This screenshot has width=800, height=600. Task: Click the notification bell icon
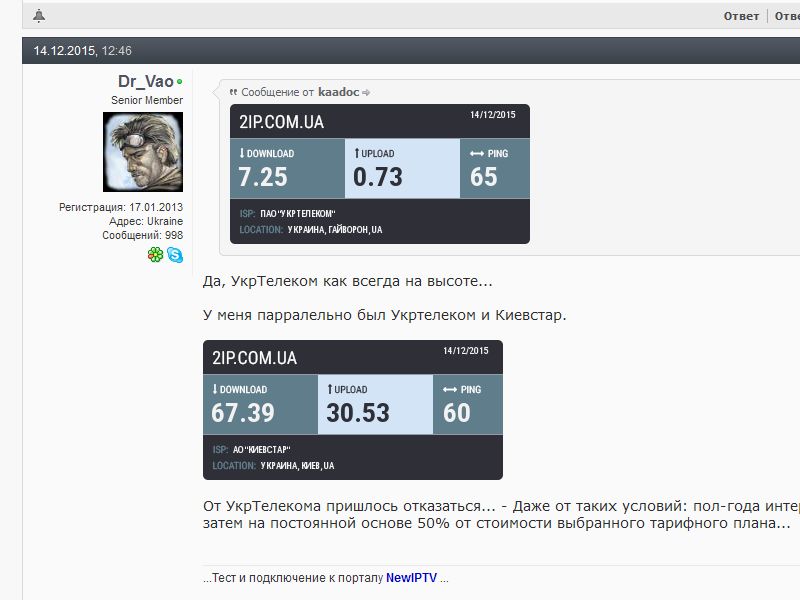pos(39,16)
